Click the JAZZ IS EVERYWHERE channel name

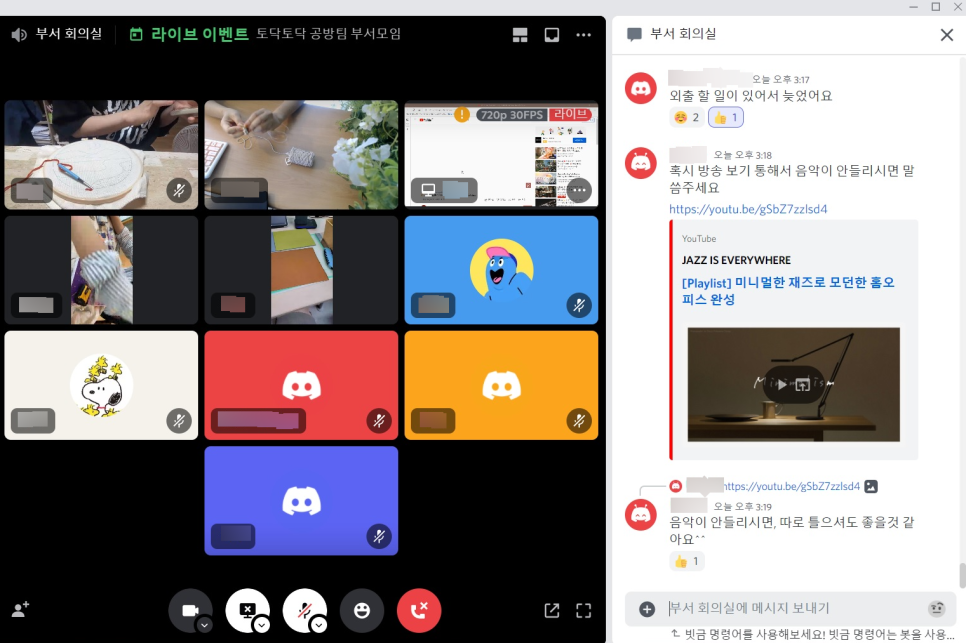pos(736,260)
